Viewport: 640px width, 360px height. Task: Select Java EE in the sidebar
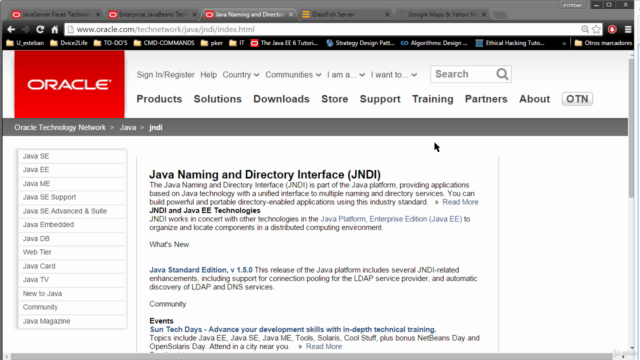tap(72, 170)
